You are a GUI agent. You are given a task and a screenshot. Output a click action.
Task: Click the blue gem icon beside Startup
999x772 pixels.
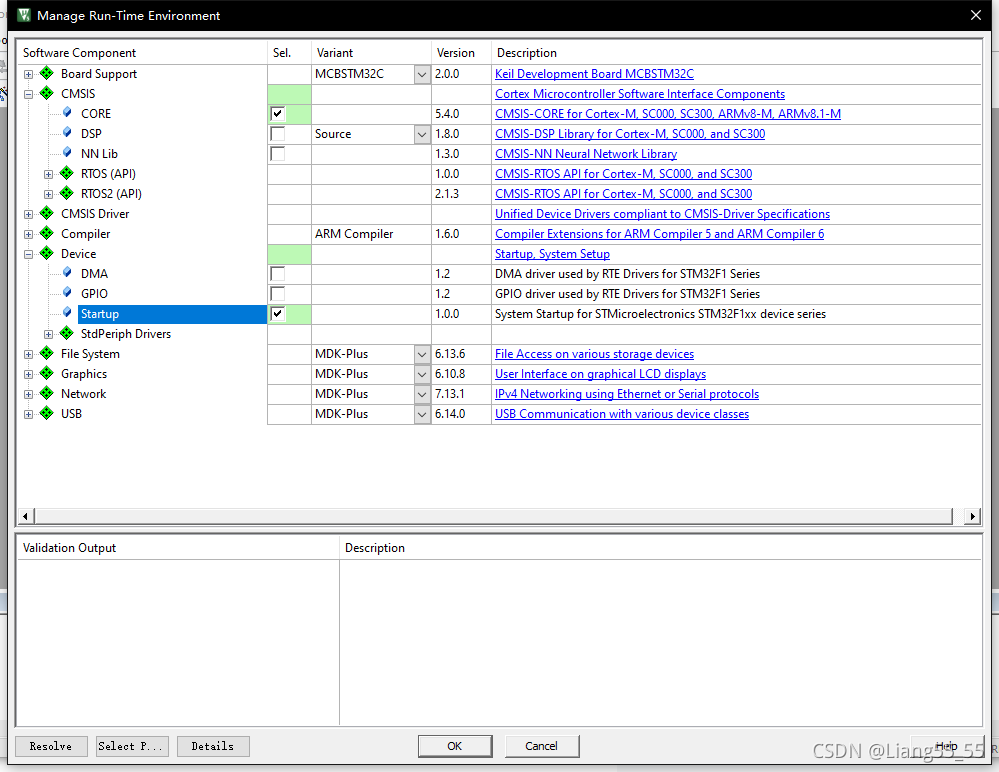68,313
